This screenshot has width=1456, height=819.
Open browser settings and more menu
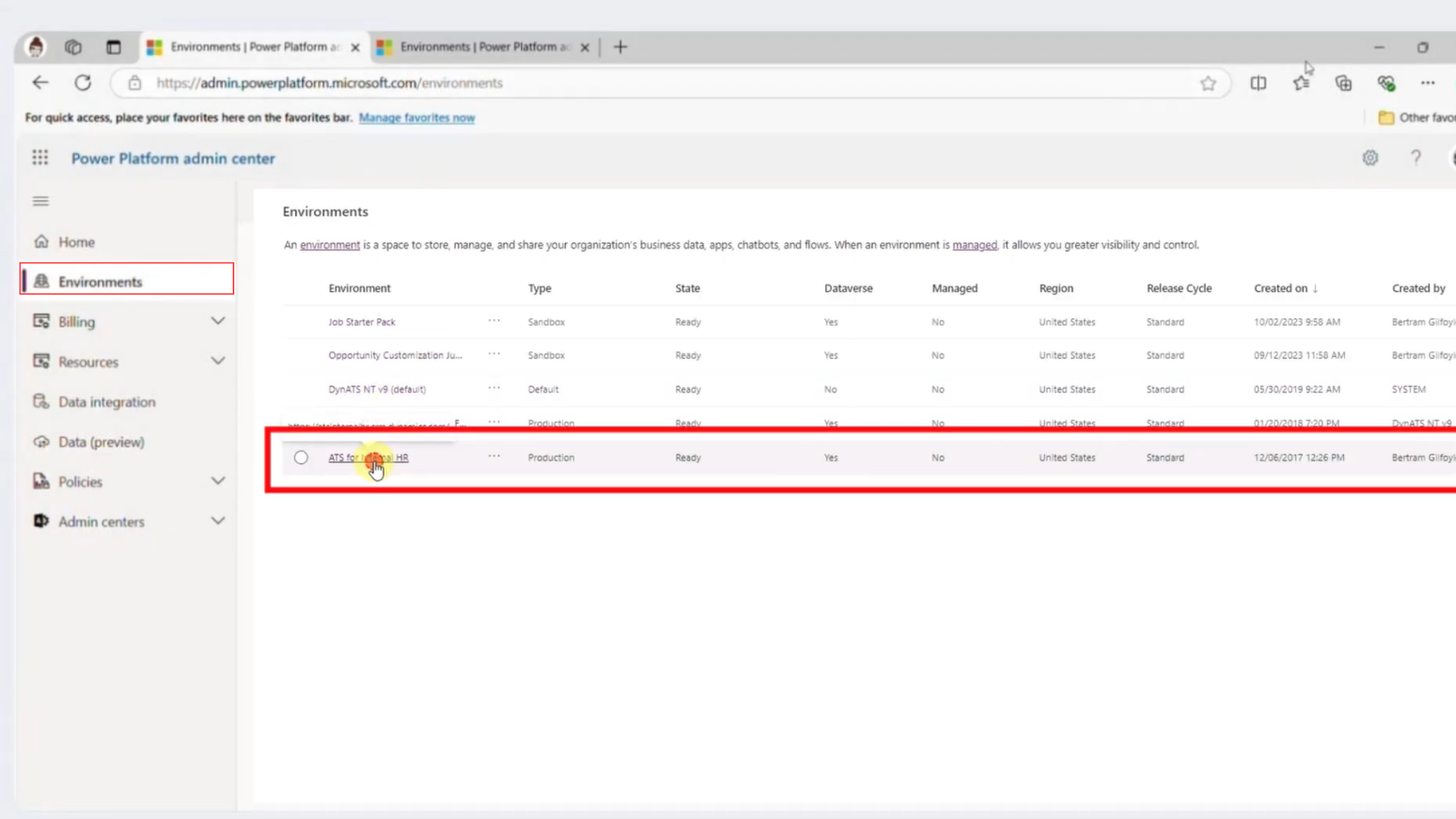[1428, 83]
